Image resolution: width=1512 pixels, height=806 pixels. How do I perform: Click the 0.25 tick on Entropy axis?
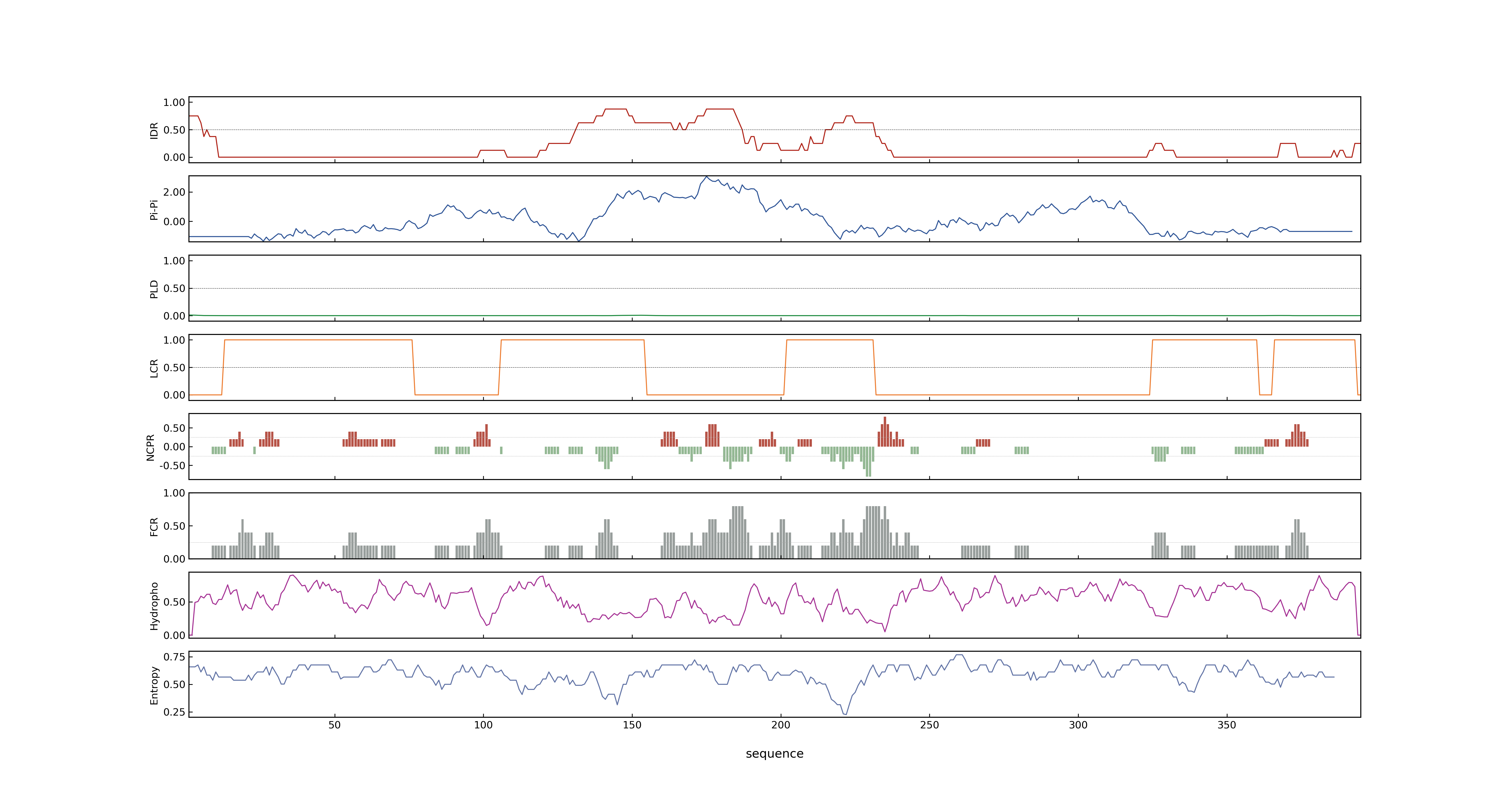coord(174,712)
